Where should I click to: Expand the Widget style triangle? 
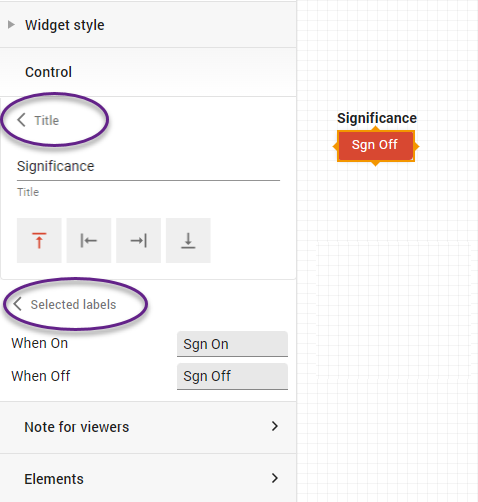tap(11, 24)
